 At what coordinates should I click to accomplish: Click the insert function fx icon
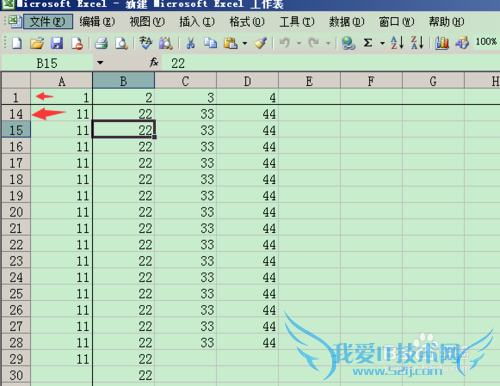[x=154, y=62]
